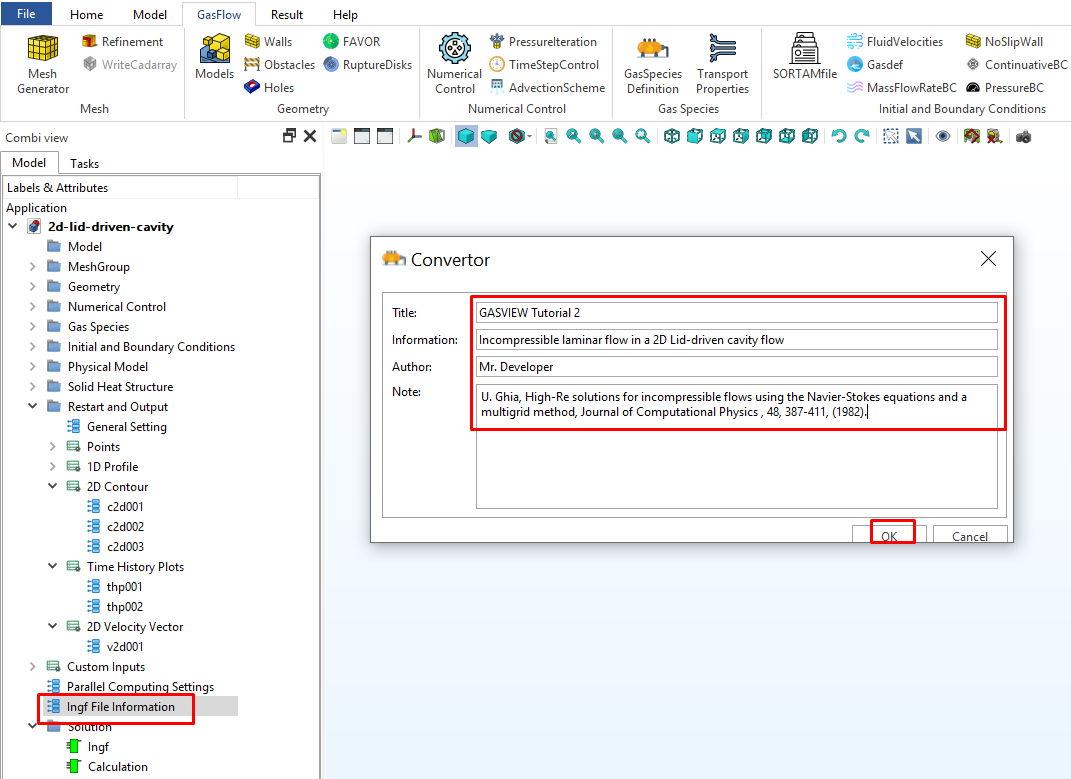The width and height of the screenshot is (1071, 779).
Task: Click the rotate counterclockwise arrow icon
Action: point(839,136)
